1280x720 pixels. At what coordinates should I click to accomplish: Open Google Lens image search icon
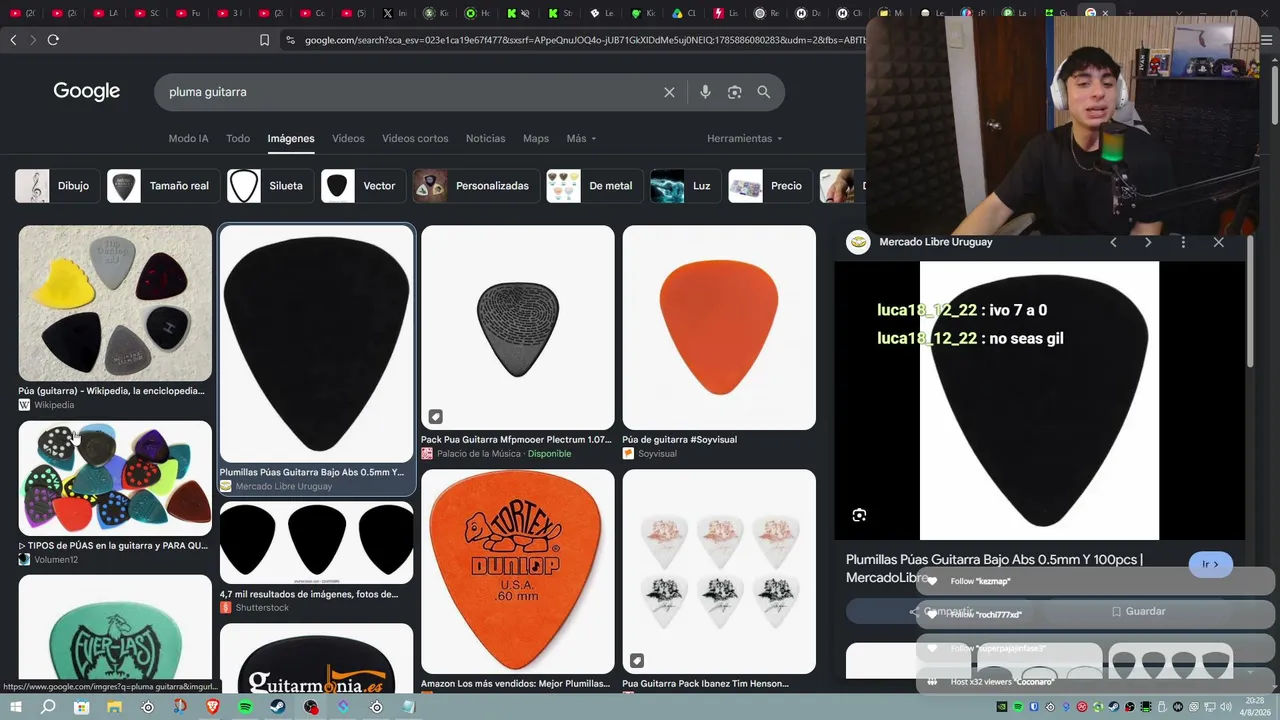tap(734, 92)
